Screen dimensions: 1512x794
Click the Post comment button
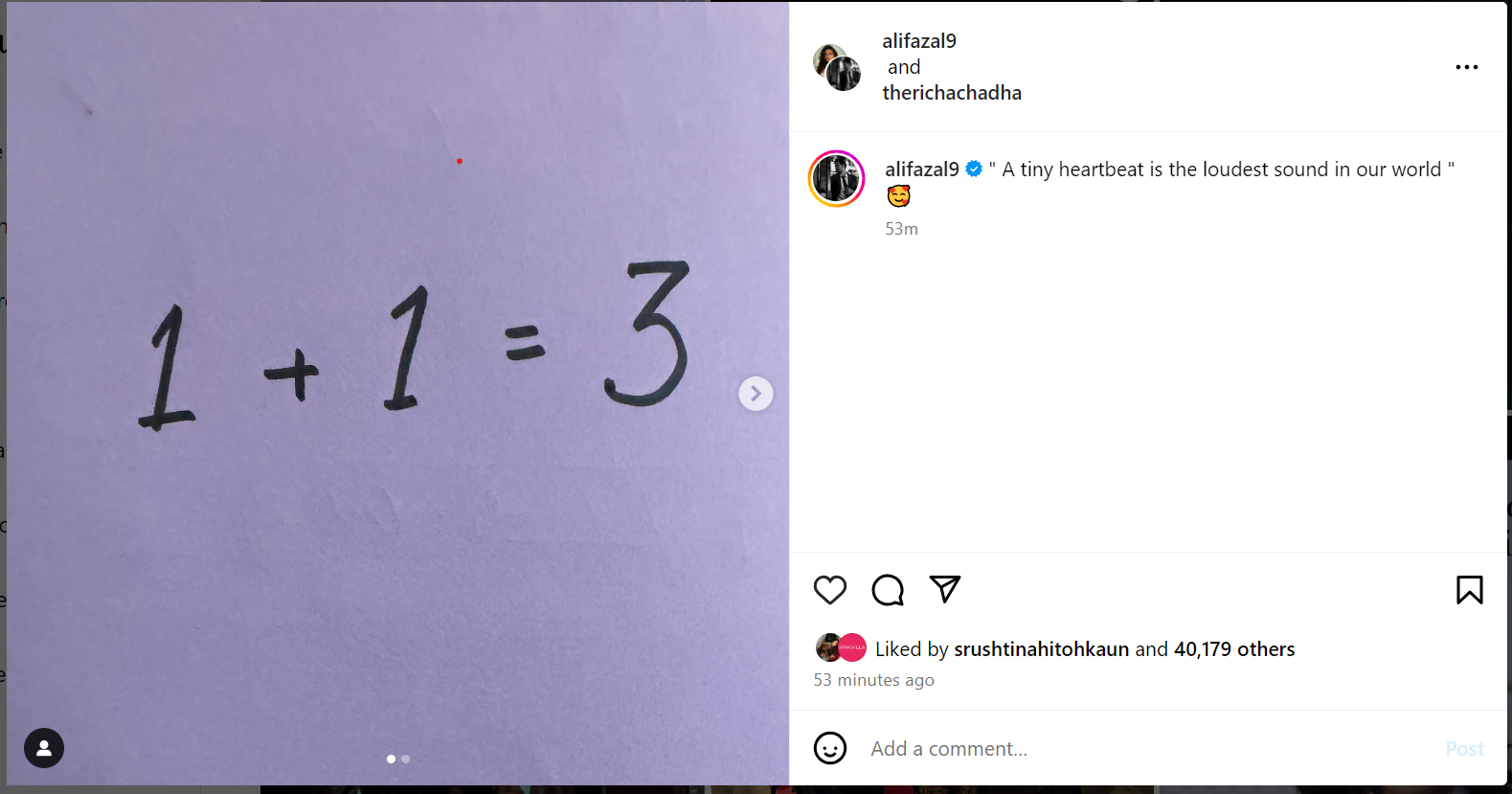[x=1465, y=749]
